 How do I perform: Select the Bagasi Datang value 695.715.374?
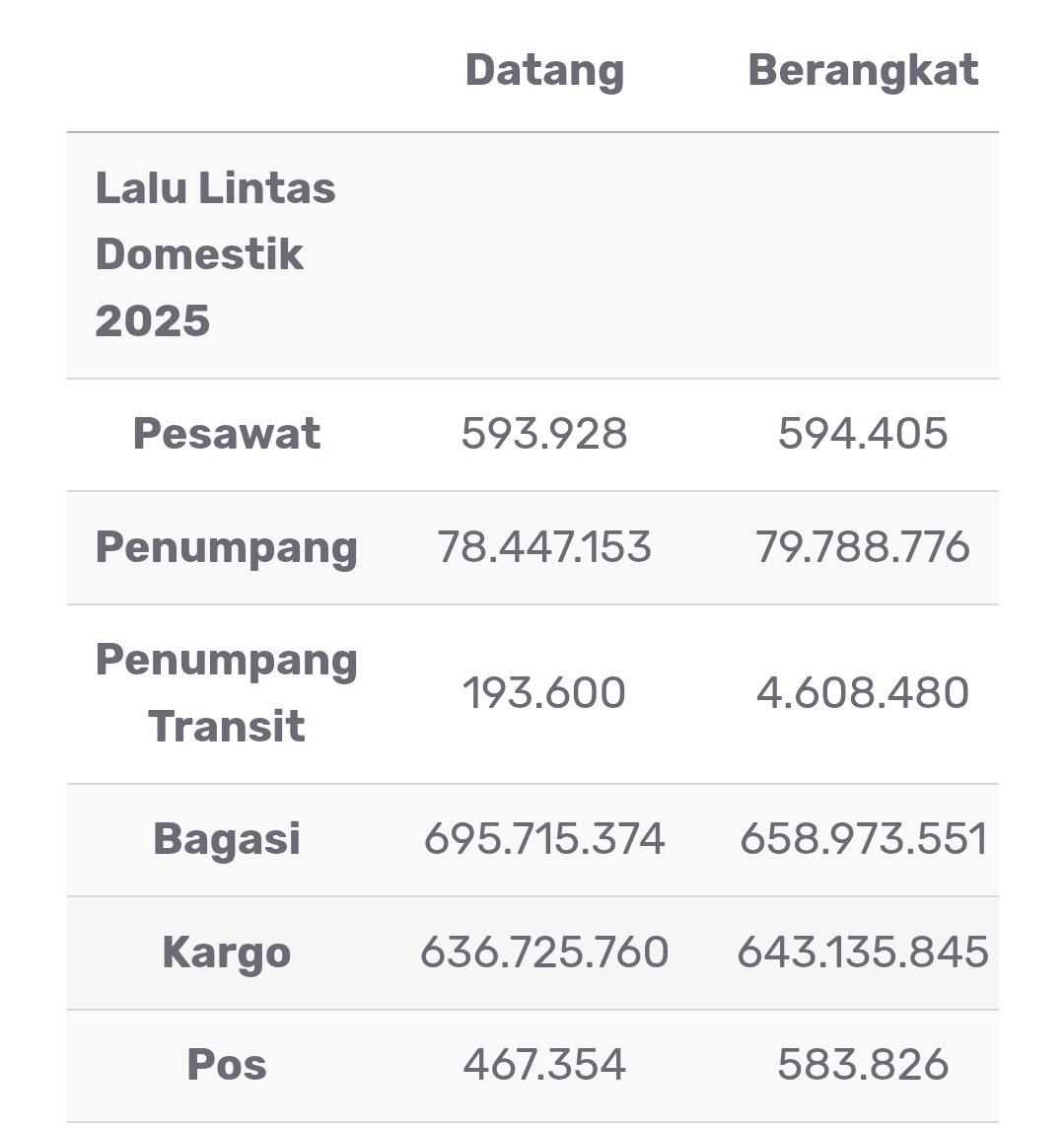544,839
